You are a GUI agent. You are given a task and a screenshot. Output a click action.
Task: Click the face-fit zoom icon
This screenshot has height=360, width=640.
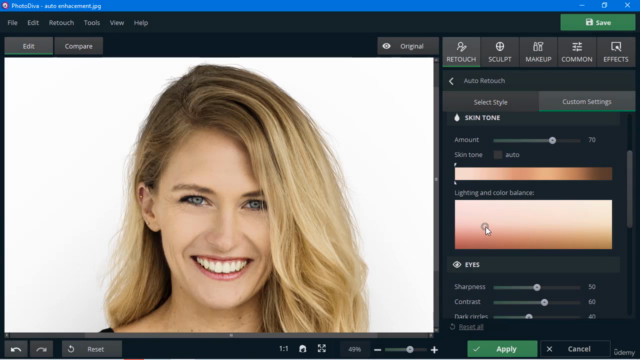[302, 349]
